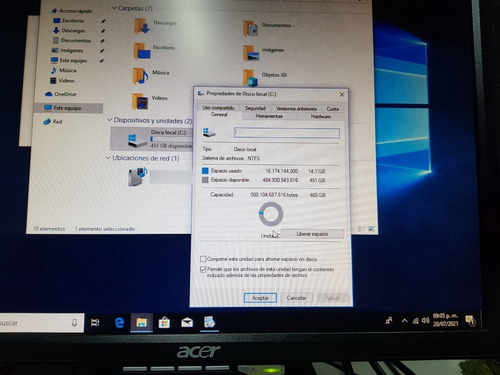Collapse the Carpetas (7) group
500x375 pixels.
click(114, 8)
